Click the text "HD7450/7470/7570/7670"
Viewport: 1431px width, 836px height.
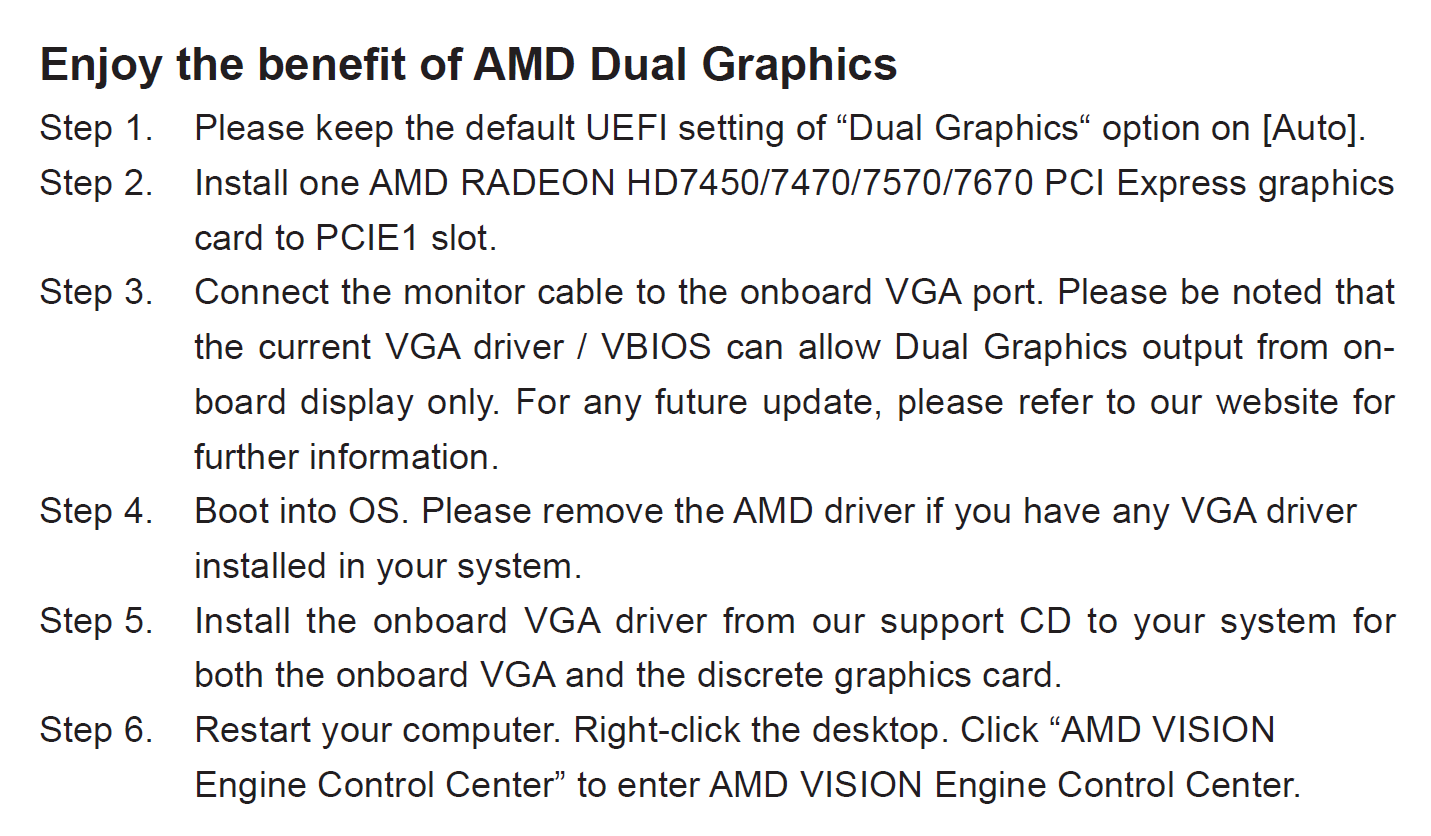pos(831,184)
